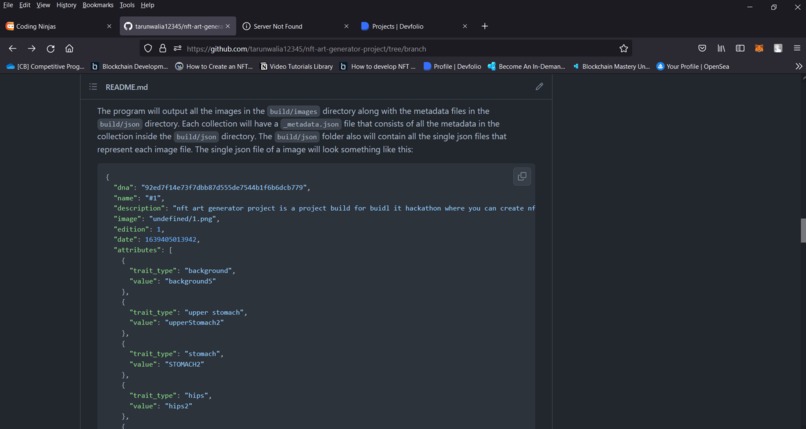Click the page vertical scrollbar thumb
The height and width of the screenshot is (429, 806).
click(x=803, y=230)
